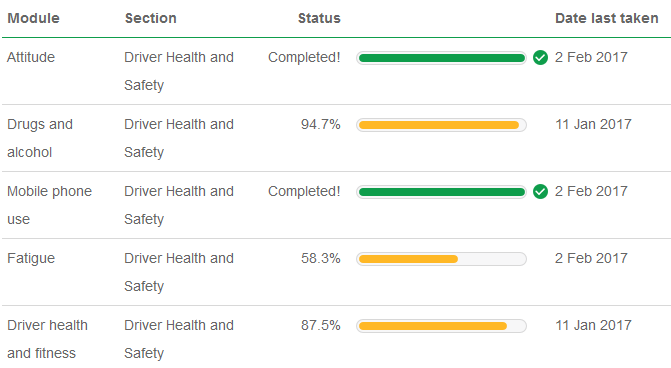This screenshot has height=368, width=671.
Task: Click the Fatigue 58.3% progress bar
Action: click(x=441, y=259)
